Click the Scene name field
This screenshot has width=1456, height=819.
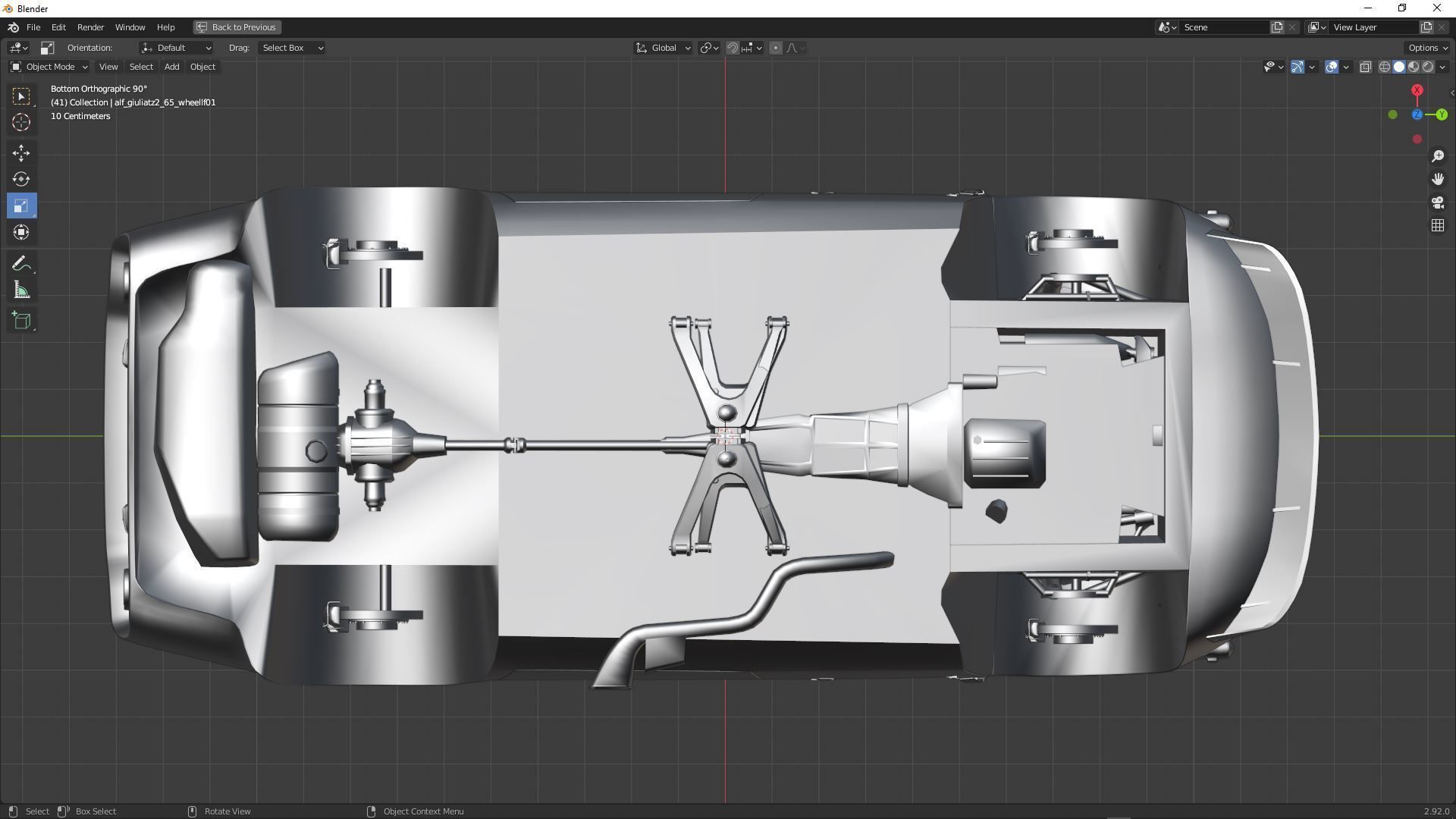pyautogui.click(x=1222, y=27)
